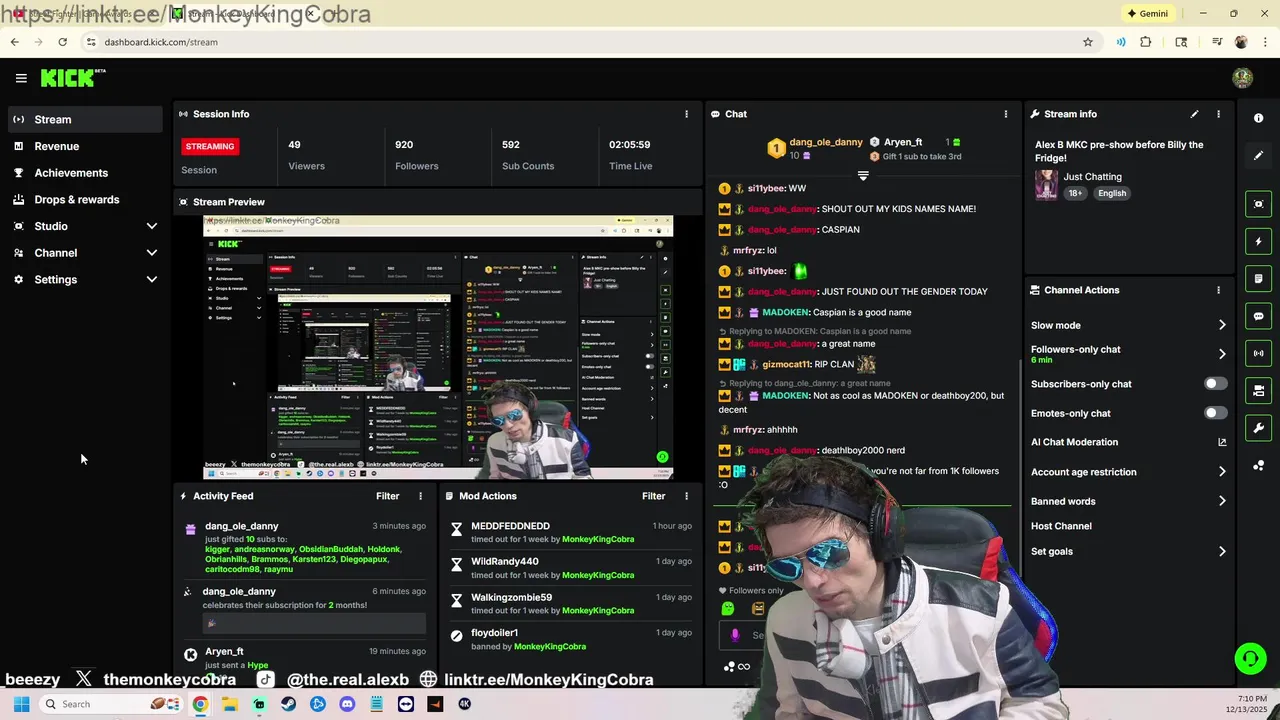The height and width of the screenshot is (720, 1280).
Task: Click Host Channel
Action: pyautogui.click(x=1061, y=526)
